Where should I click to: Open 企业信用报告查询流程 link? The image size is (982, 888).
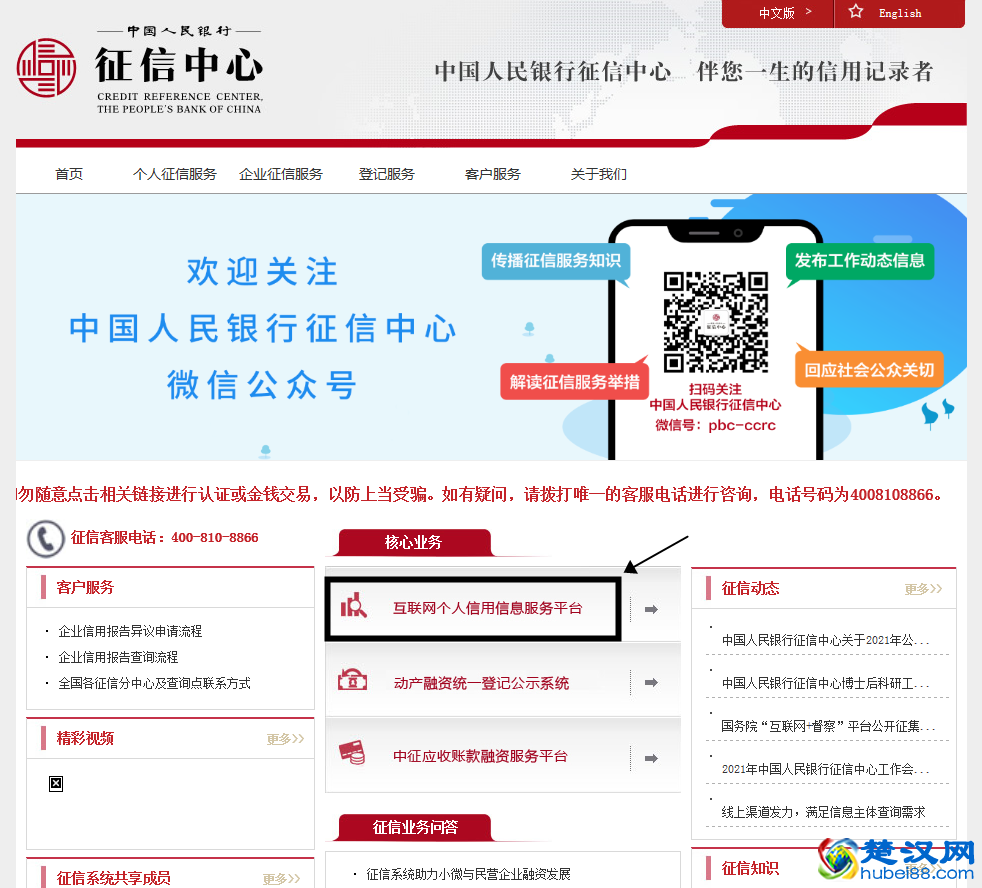pos(118,657)
